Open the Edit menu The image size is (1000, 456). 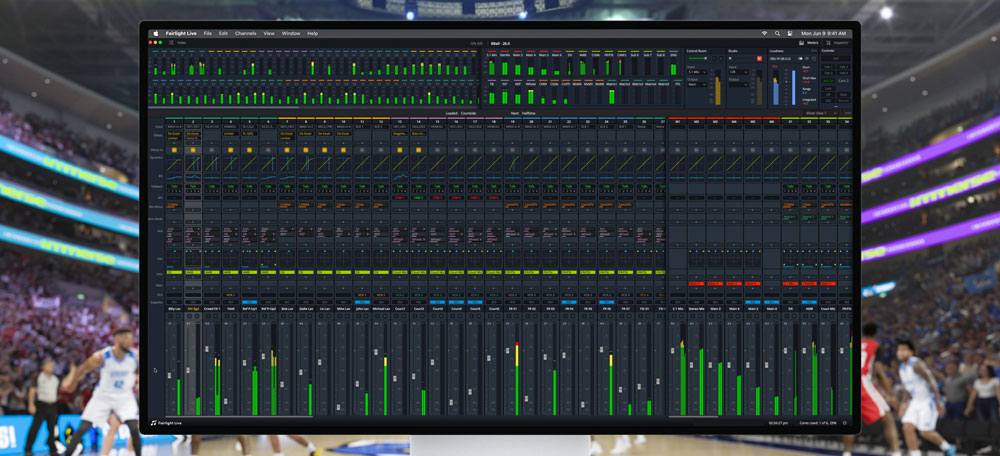223,33
